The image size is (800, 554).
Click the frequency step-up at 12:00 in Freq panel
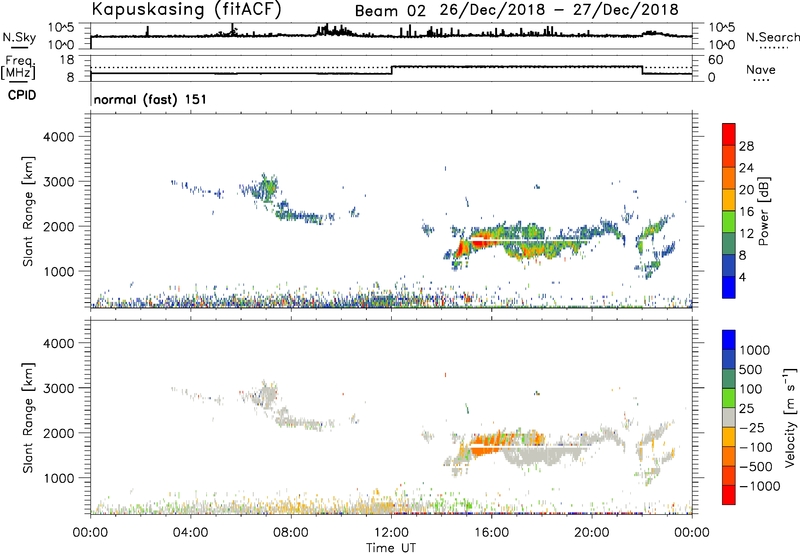(x=392, y=70)
